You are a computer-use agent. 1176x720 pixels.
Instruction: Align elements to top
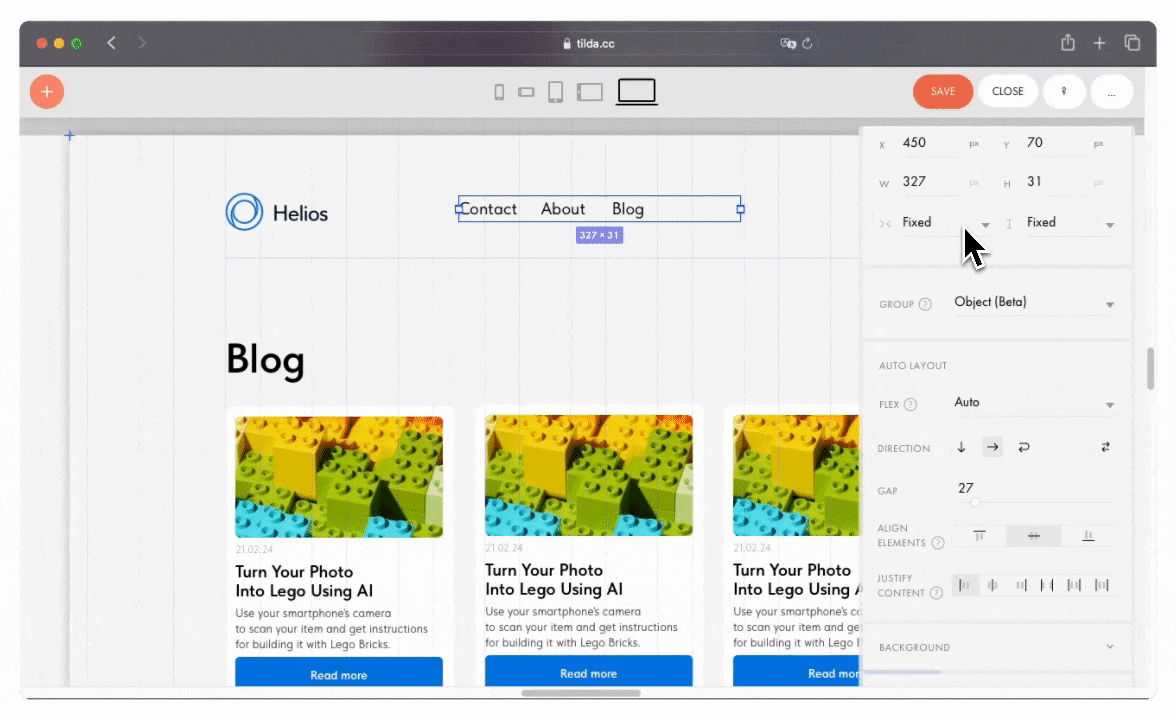[x=979, y=536]
